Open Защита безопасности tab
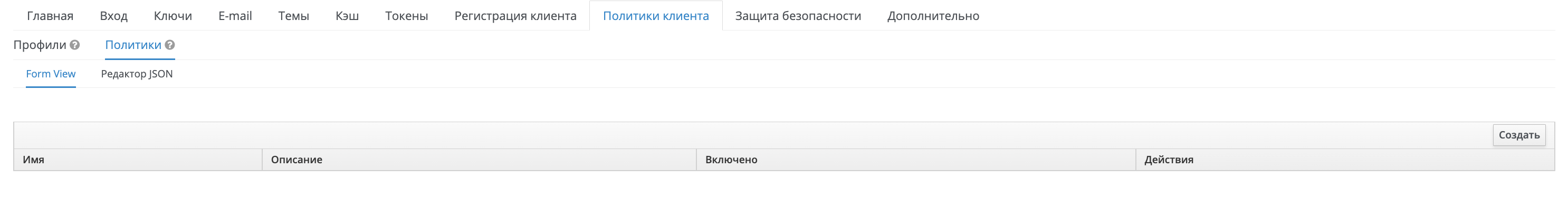This screenshot has height=218, width=1568. coord(797,16)
